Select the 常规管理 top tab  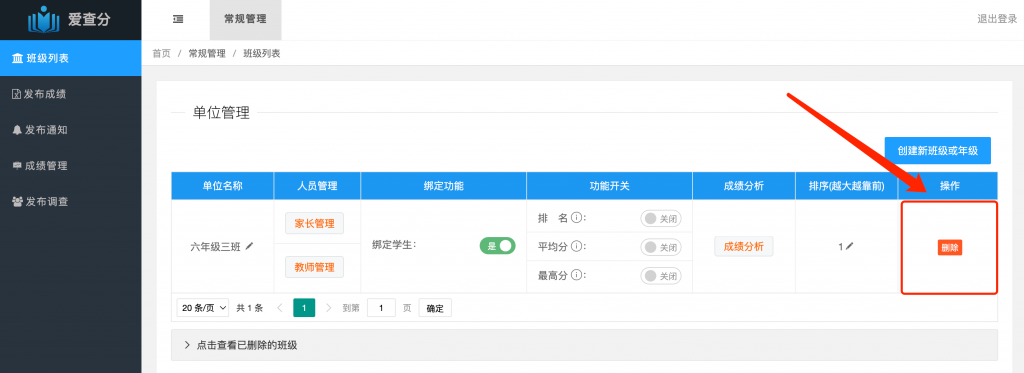[x=246, y=20]
